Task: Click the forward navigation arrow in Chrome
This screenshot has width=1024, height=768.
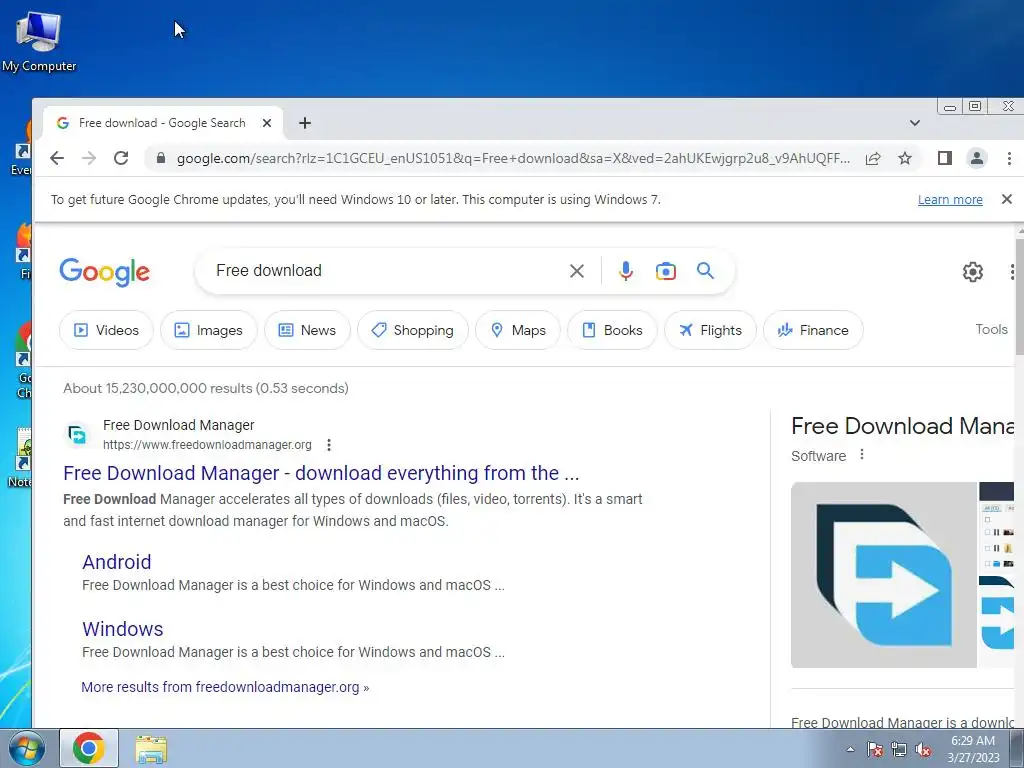Action: click(89, 158)
